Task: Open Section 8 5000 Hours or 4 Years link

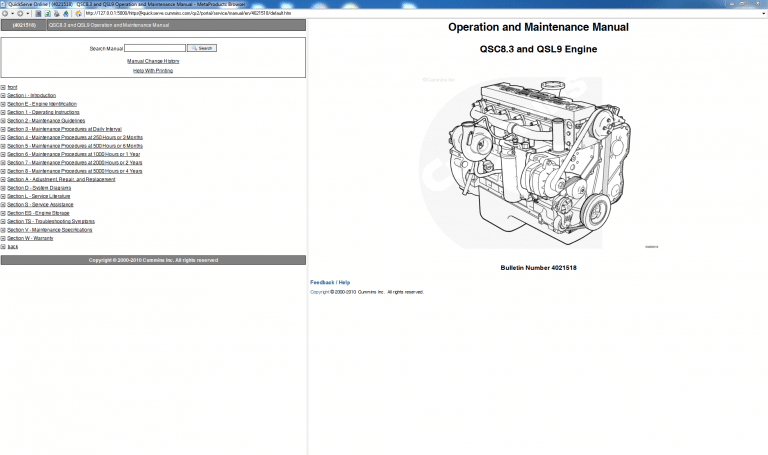Action: (74, 171)
